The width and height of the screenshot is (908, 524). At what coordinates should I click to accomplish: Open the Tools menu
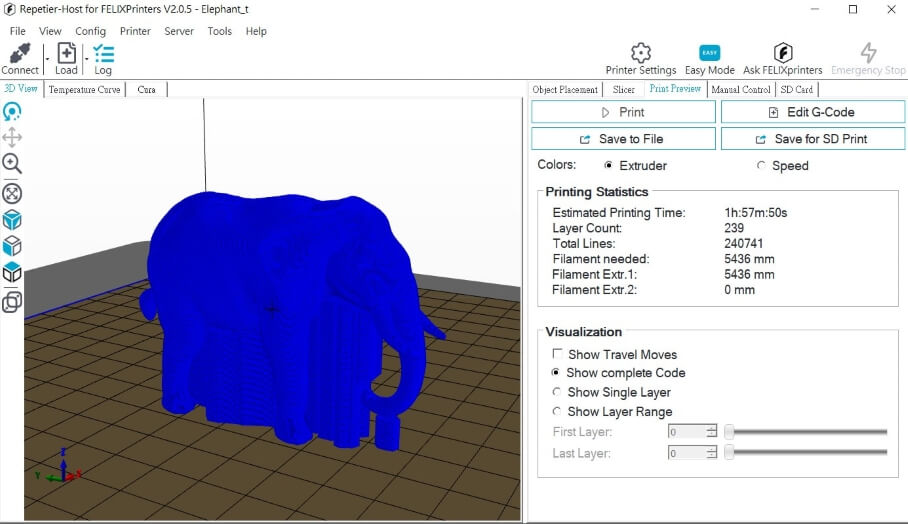pyautogui.click(x=219, y=31)
